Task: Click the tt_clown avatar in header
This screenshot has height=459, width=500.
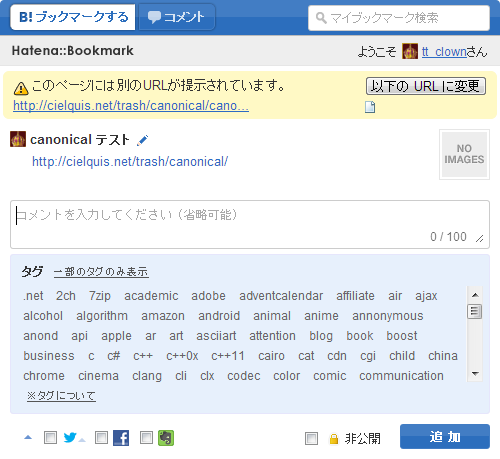Action: pyautogui.click(x=410, y=51)
